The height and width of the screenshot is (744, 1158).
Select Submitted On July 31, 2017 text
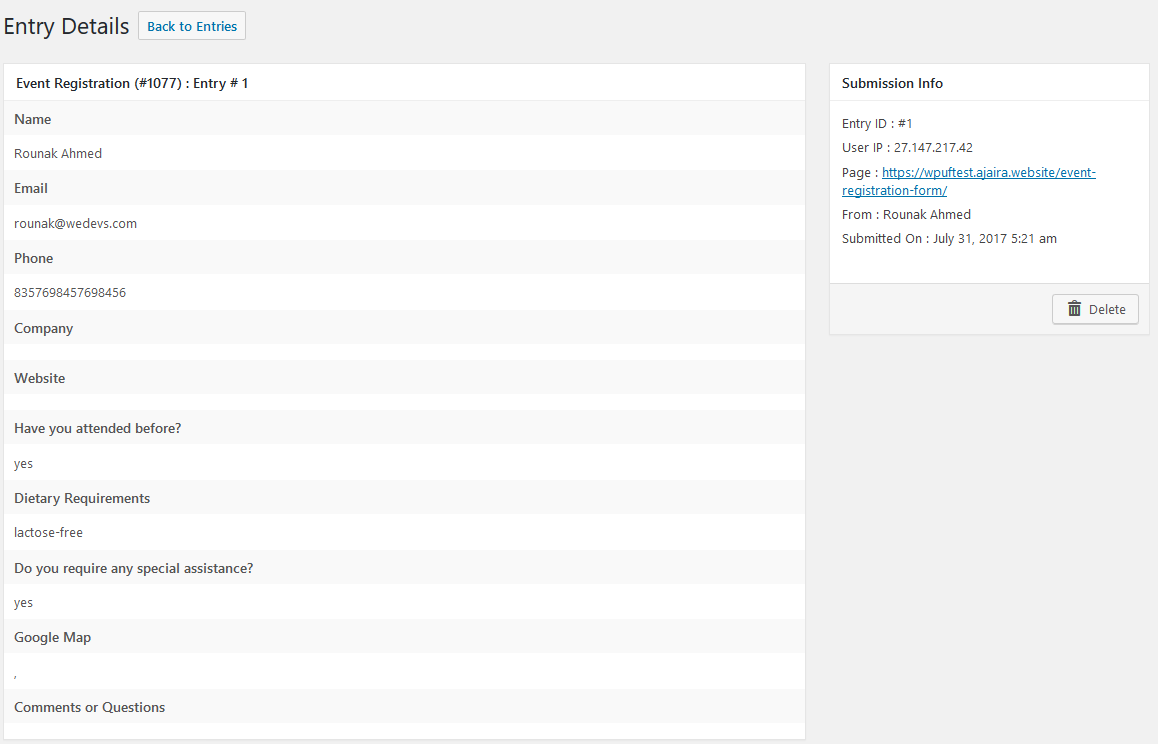tap(949, 239)
